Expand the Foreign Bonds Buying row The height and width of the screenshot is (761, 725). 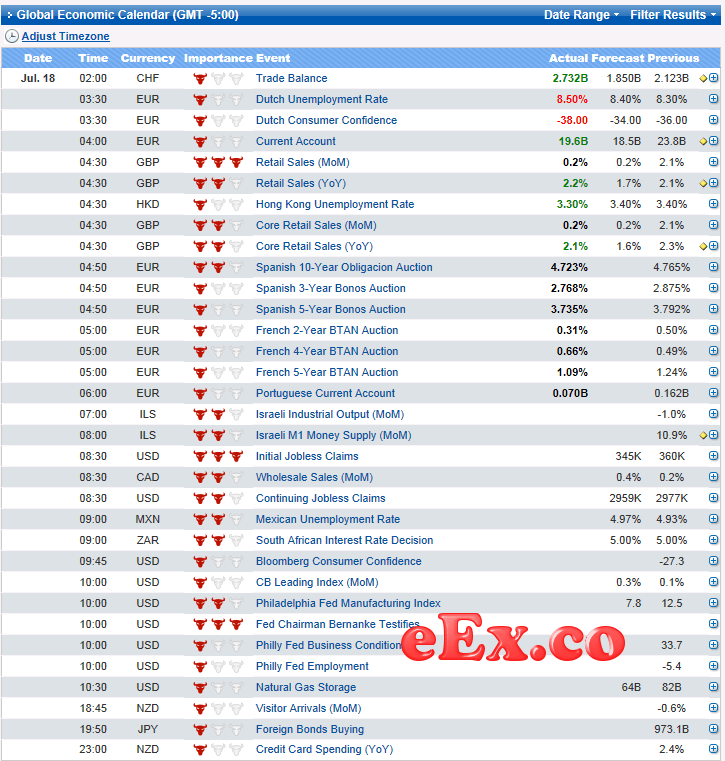pos(713,729)
